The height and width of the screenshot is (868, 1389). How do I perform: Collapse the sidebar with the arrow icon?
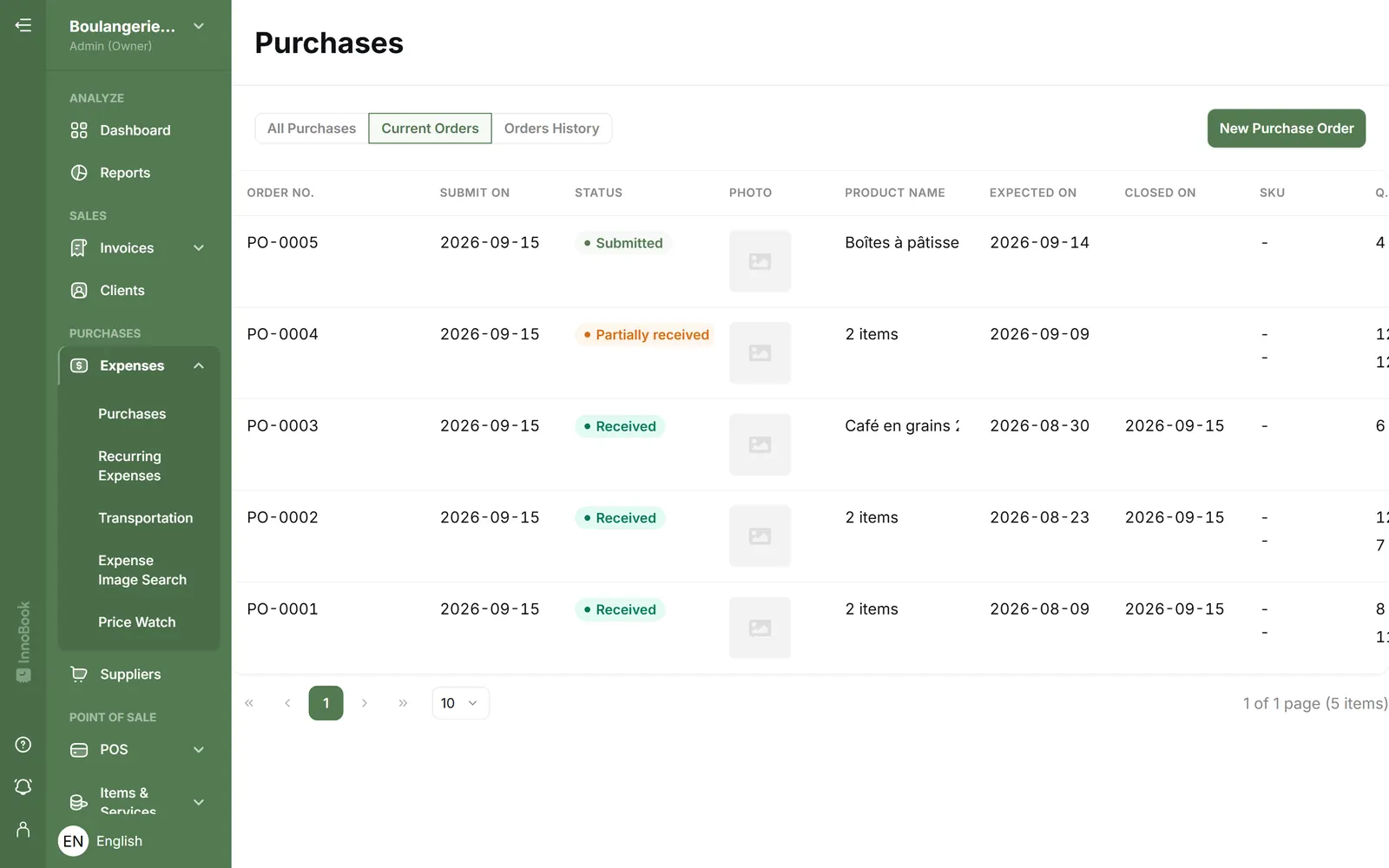pos(23,25)
